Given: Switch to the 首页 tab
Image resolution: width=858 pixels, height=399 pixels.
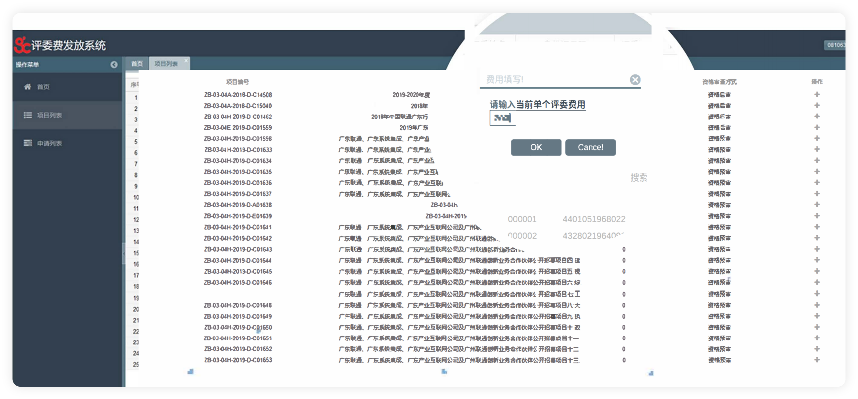Looking at the screenshot, I should click(x=137, y=63).
